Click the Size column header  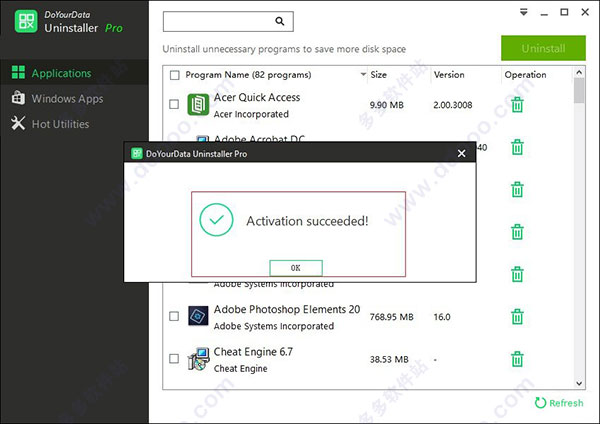point(378,75)
